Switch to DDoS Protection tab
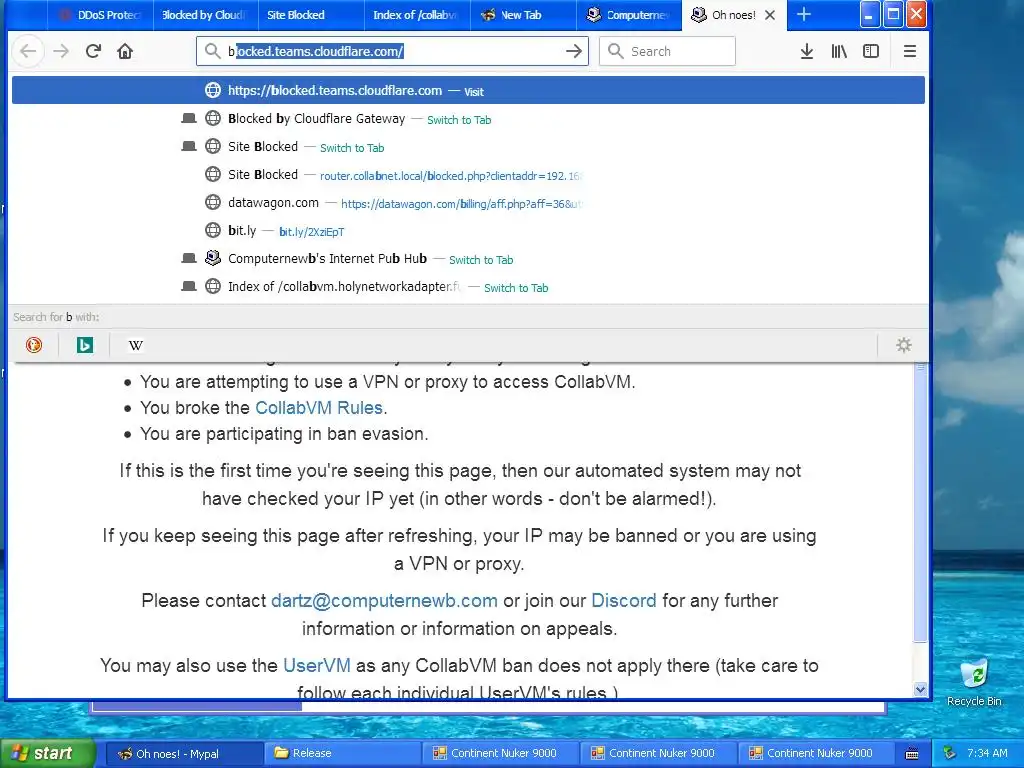The width and height of the screenshot is (1024, 768). pyautogui.click(x=100, y=15)
